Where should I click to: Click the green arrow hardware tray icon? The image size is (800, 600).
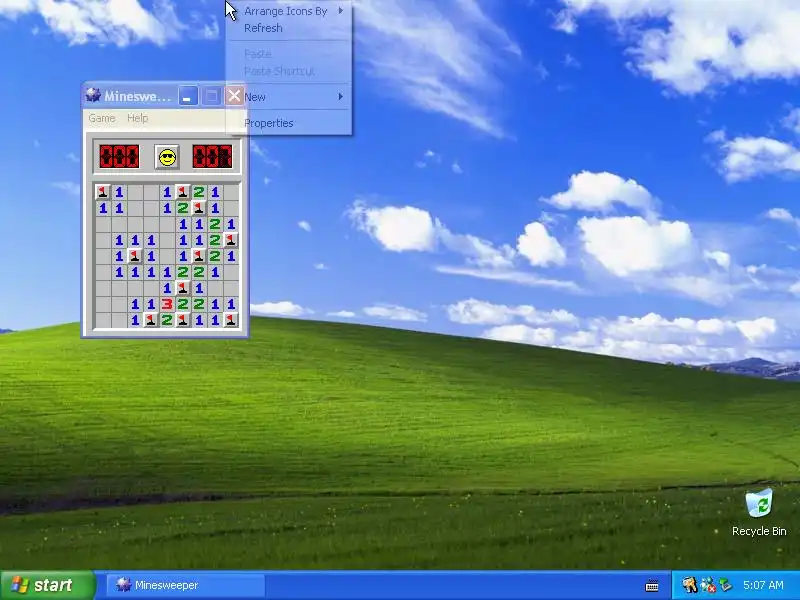(x=725, y=585)
